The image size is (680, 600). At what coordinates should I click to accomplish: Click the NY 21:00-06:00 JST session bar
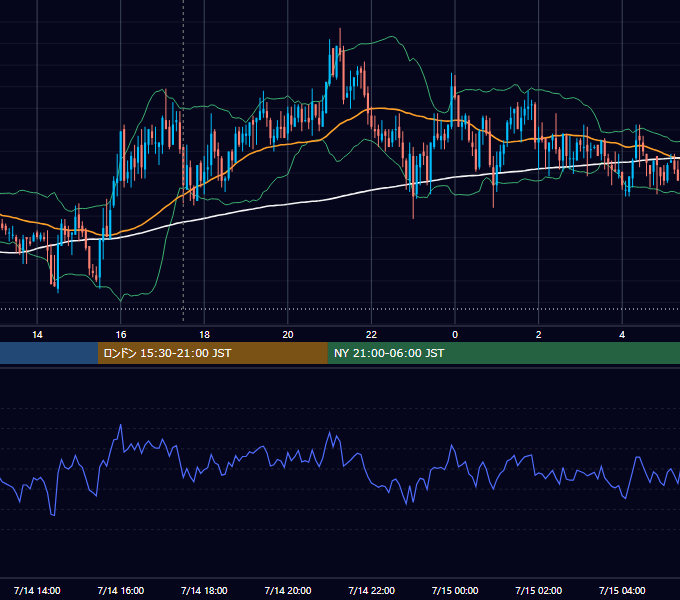click(503, 353)
